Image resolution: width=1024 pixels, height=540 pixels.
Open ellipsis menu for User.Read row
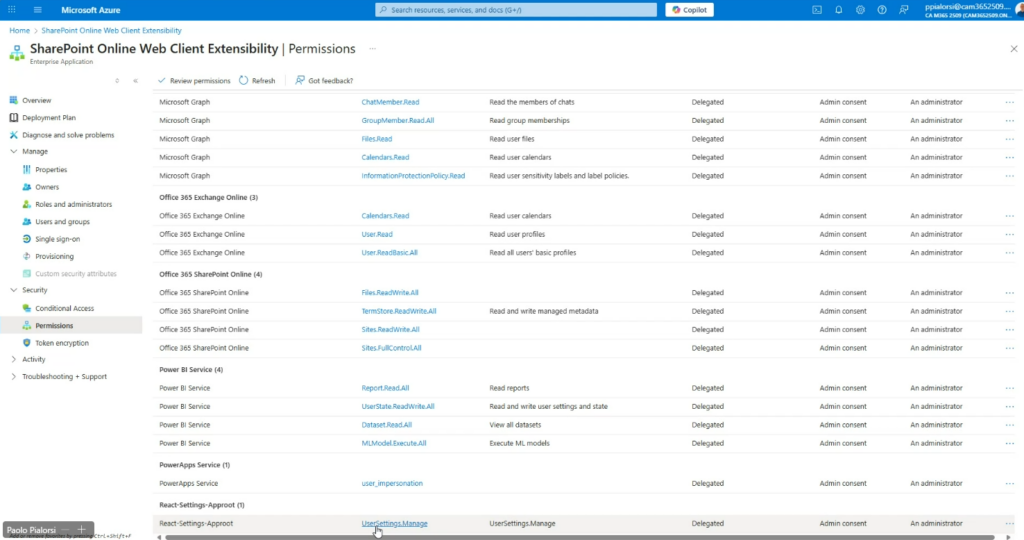point(1009,234)
